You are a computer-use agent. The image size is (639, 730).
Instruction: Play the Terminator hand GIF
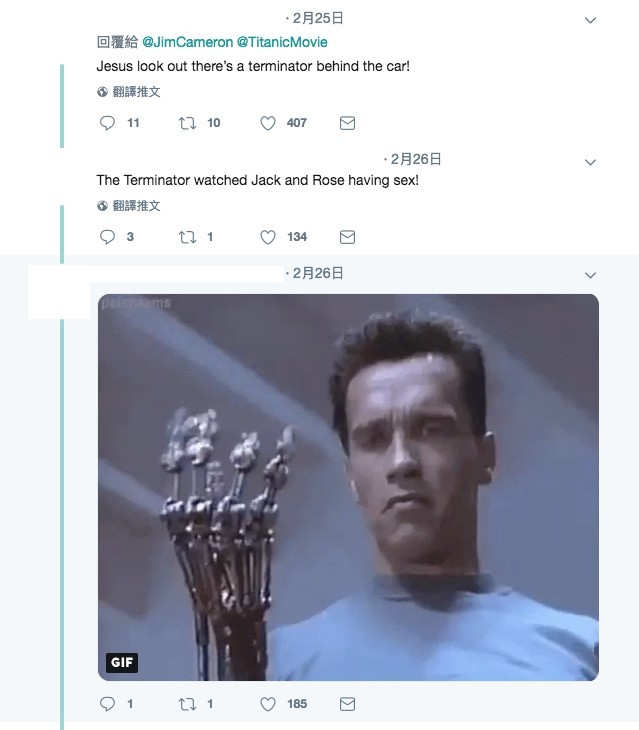(348, 487)
